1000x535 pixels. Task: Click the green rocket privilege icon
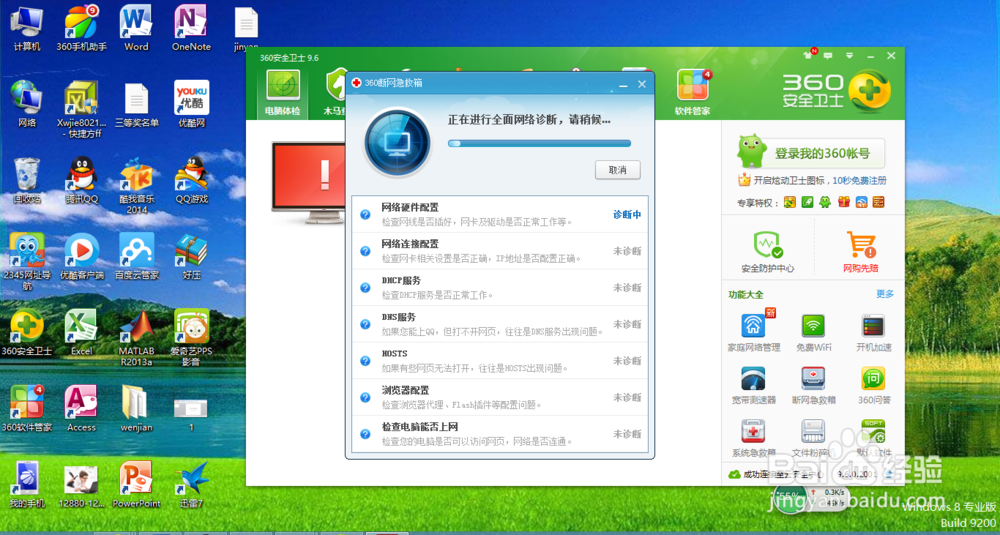coord(807,202)
